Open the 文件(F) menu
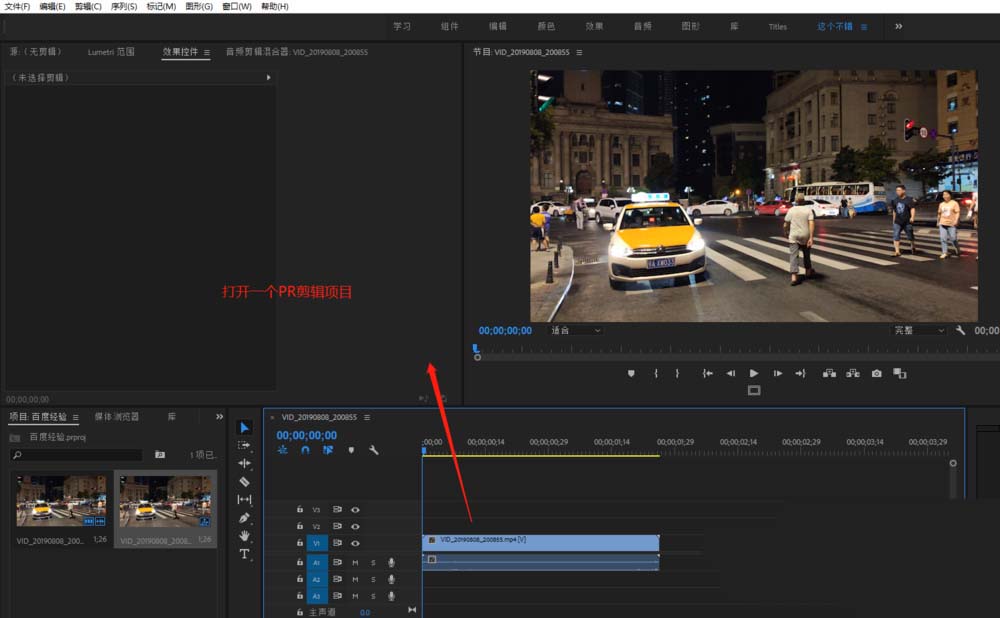Viewport: 1000px width, 618px height. click(15, 6)
